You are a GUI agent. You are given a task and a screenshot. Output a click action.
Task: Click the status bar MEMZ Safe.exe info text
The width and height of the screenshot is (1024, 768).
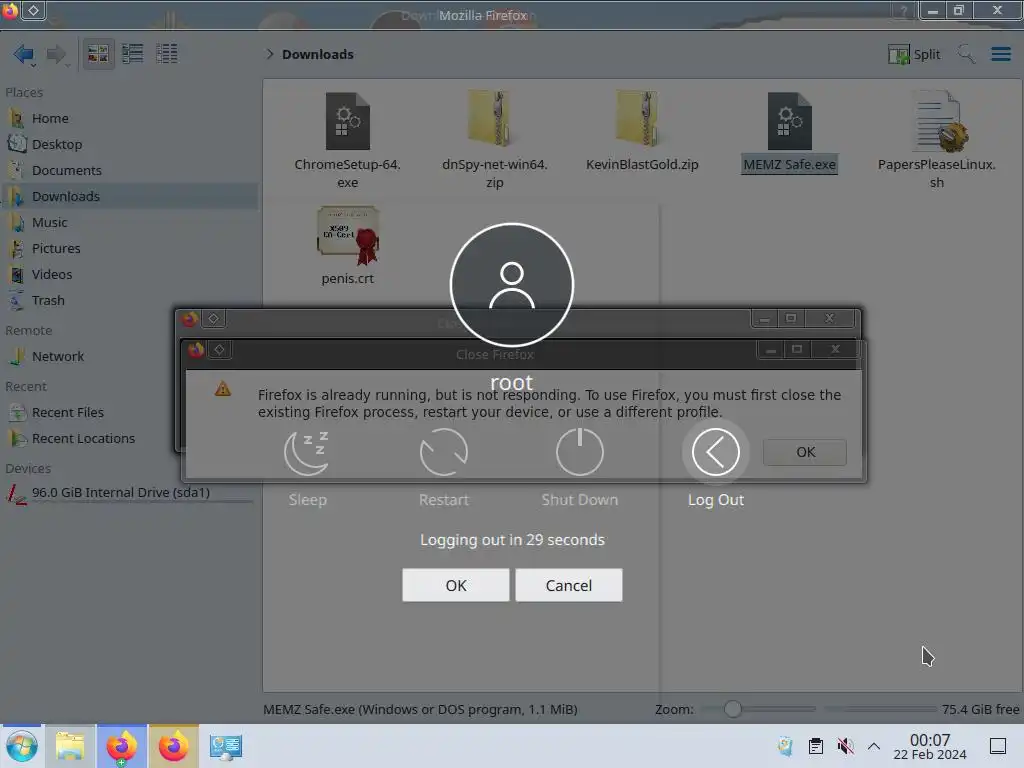420,709
